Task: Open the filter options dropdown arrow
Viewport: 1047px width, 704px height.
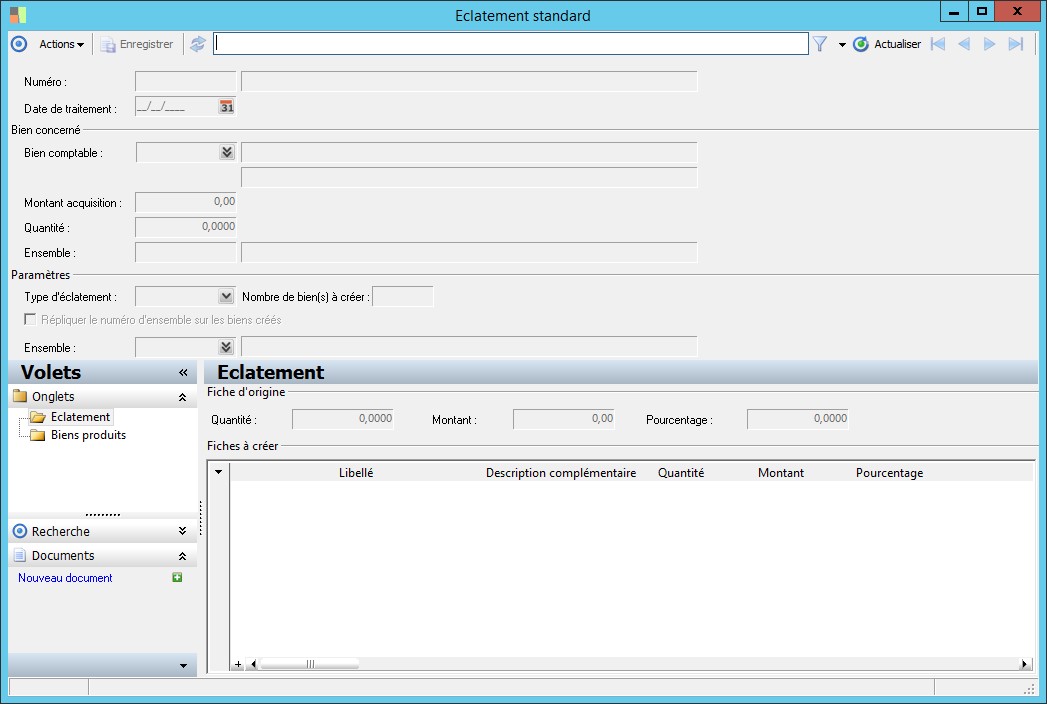Action: click(x=842, y=45)
